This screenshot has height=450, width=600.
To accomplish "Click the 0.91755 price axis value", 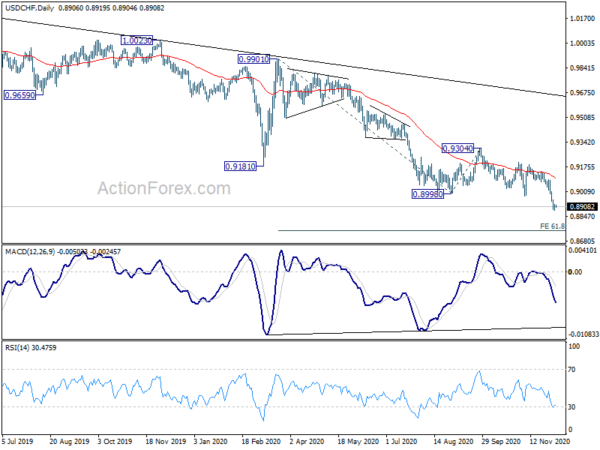I will (582, 167).
